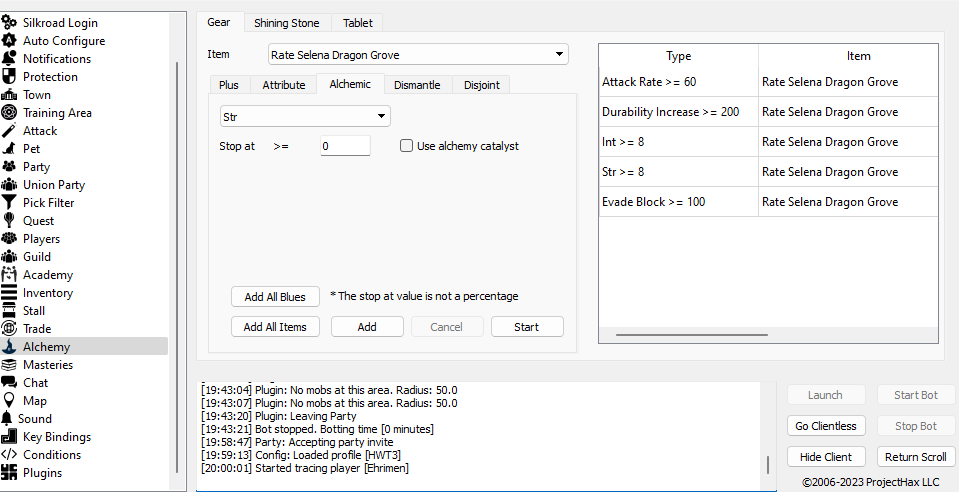Select the Plugins icon in sidebar
959x492 pixels.
9,473
